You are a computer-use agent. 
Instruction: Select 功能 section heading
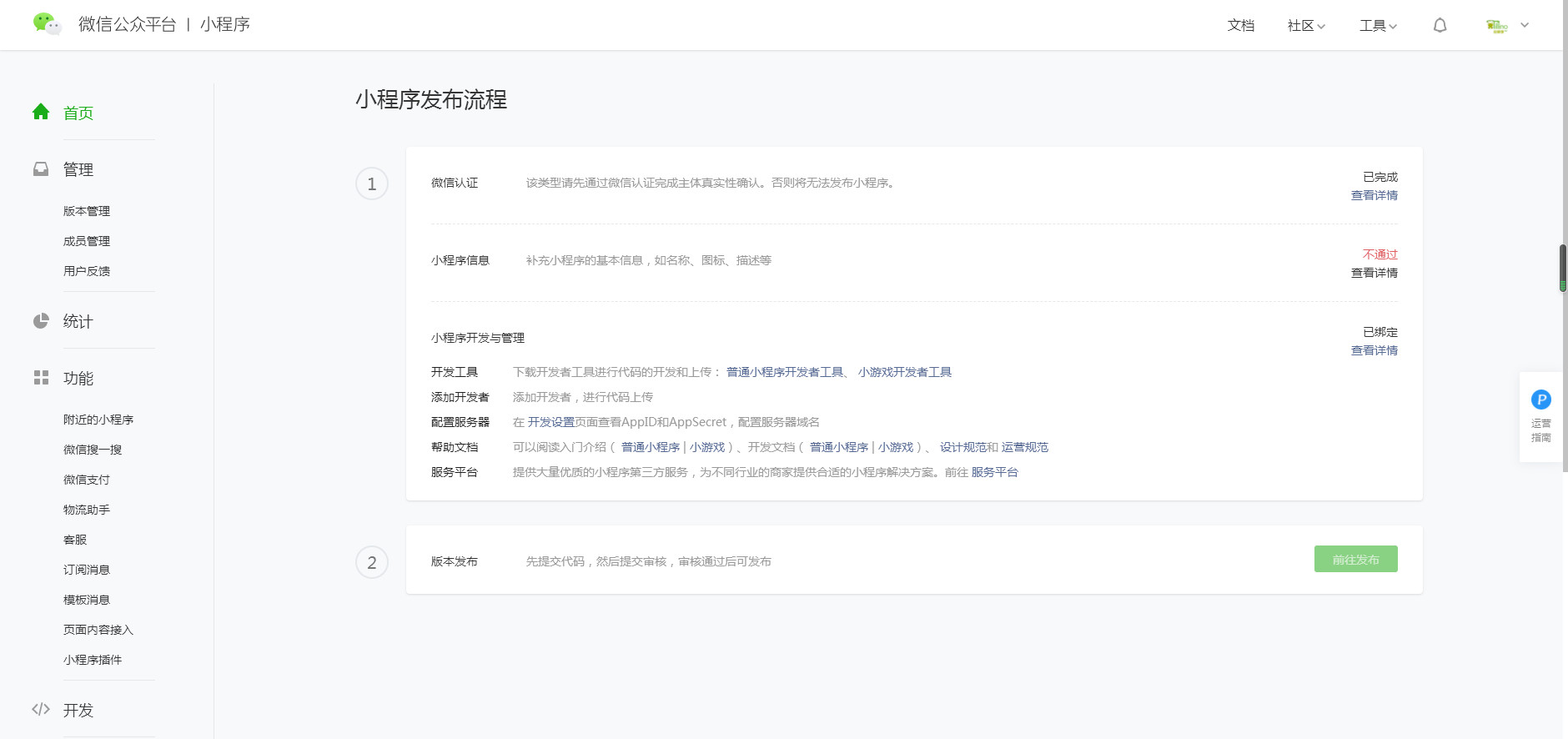coord(78,378)
